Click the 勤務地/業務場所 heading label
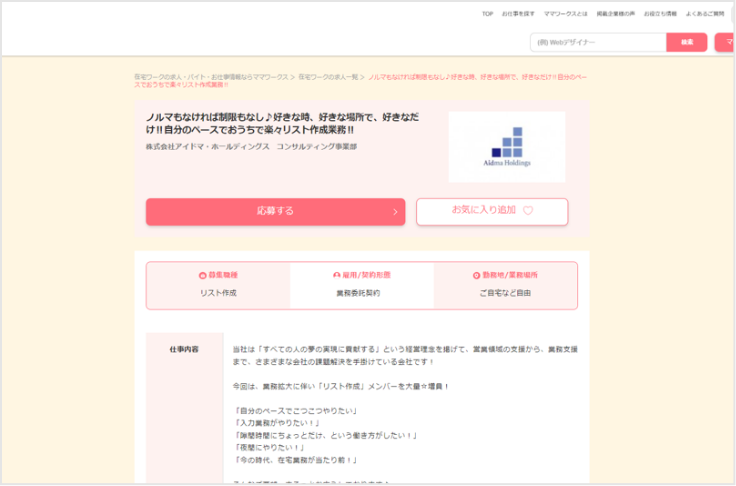The width and height of the screenshot is (736, 486). click(x=510, y=275)
